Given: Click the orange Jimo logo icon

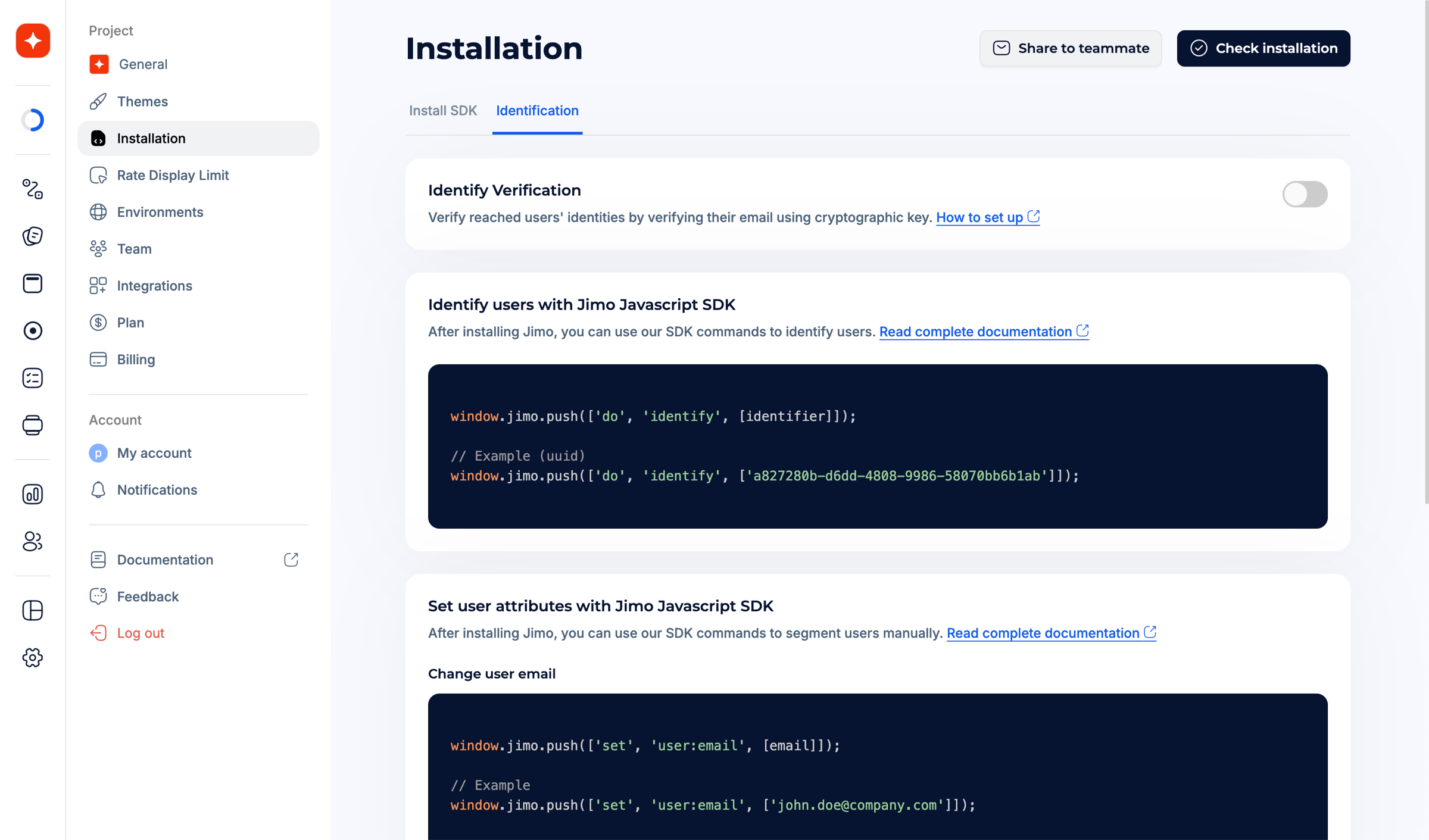Looking at the screenshot, I should pyautogui.click(x=33, y=40).
